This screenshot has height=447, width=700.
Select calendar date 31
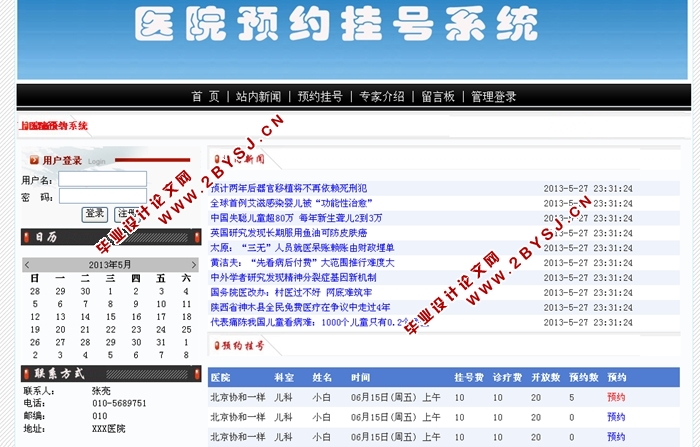(x=161, y=342)
